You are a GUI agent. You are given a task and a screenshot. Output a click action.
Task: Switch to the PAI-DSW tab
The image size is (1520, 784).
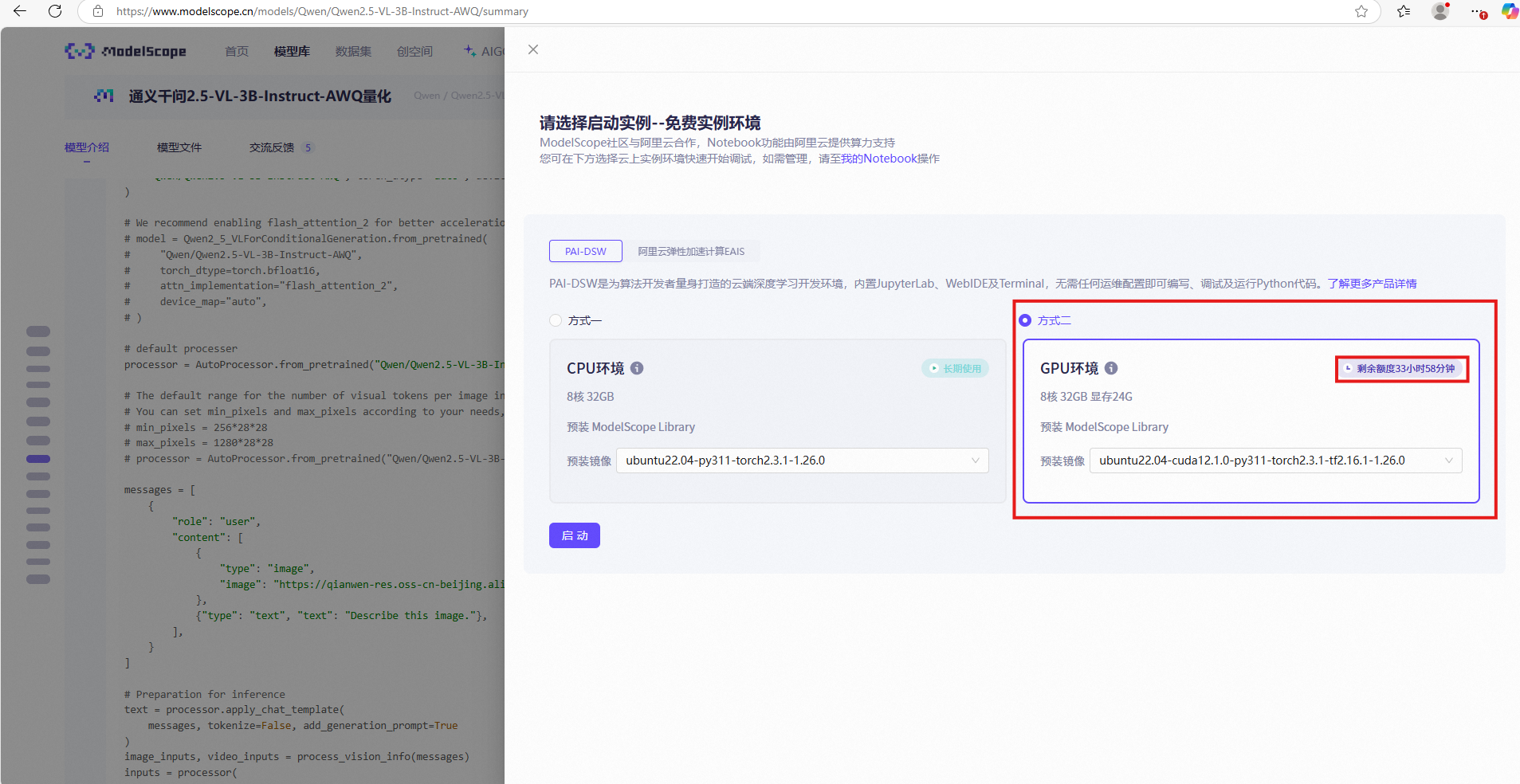(586, 251)
